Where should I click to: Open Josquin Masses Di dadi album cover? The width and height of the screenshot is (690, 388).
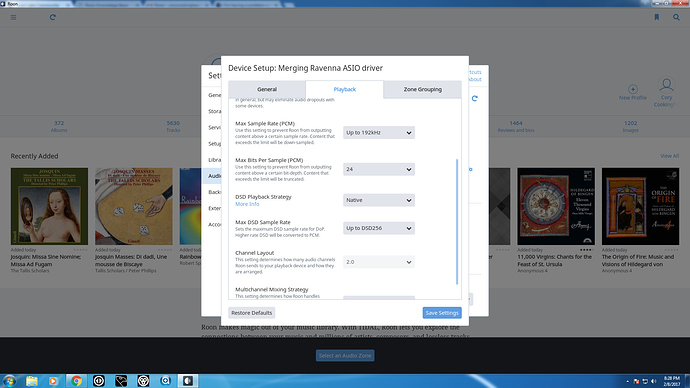click(x=134, y=206)
